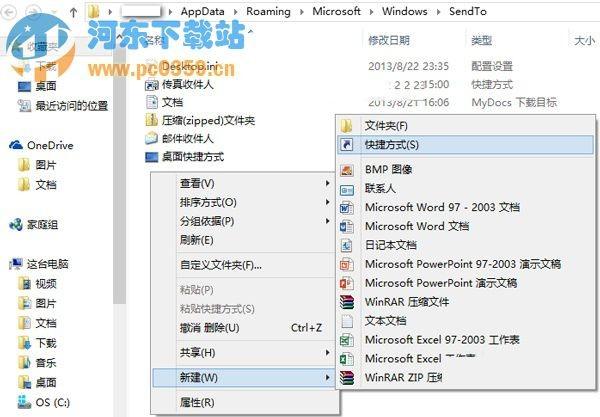Select 图片 under OneDrive in sidebar
Screen dimensions: 600x417
[46, 165]
